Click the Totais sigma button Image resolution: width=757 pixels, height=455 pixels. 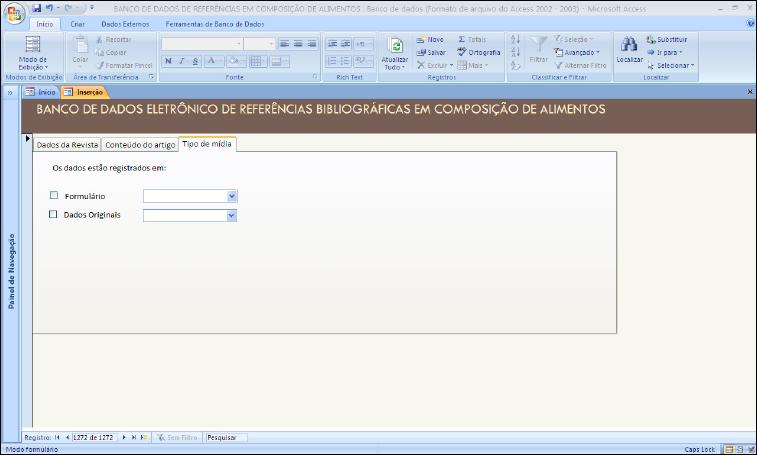472,40
